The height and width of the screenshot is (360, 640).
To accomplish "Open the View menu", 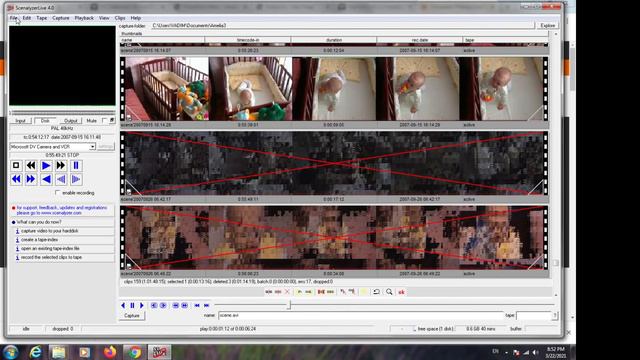I will [x=104, y=18].
